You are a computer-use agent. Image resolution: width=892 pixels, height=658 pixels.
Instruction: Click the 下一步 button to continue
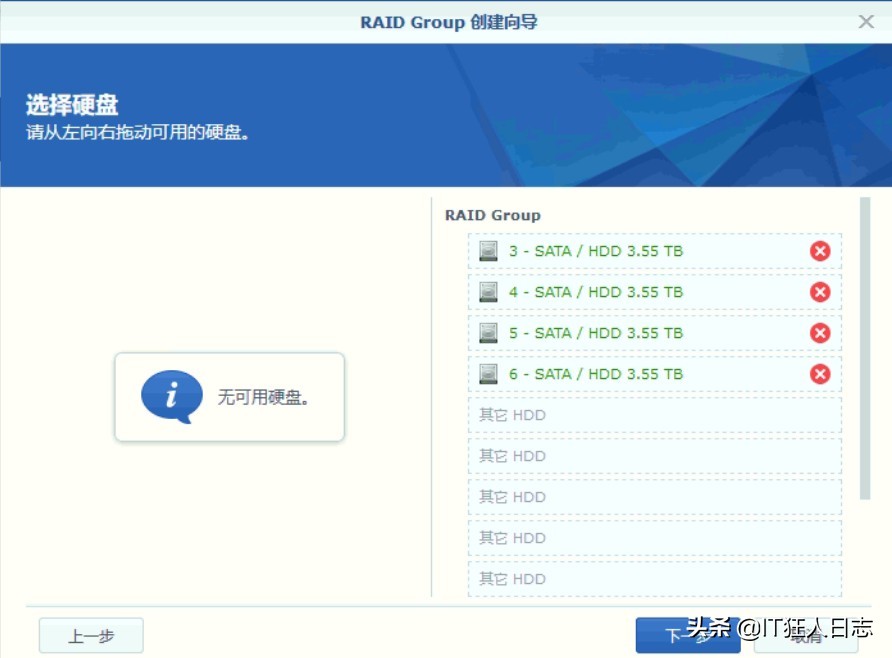click(x=688, y=634)
